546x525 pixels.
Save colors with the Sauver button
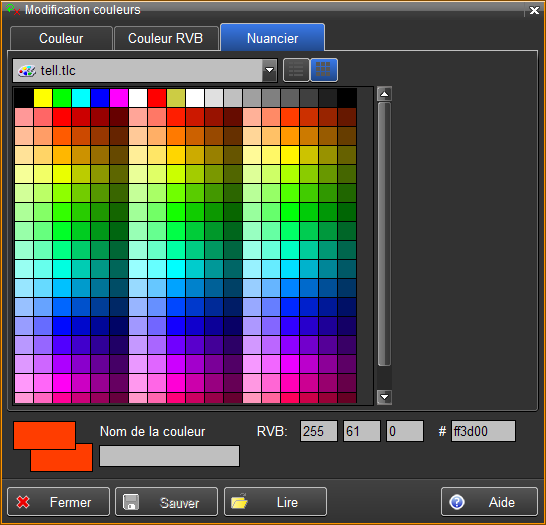(x=166, y=502)
